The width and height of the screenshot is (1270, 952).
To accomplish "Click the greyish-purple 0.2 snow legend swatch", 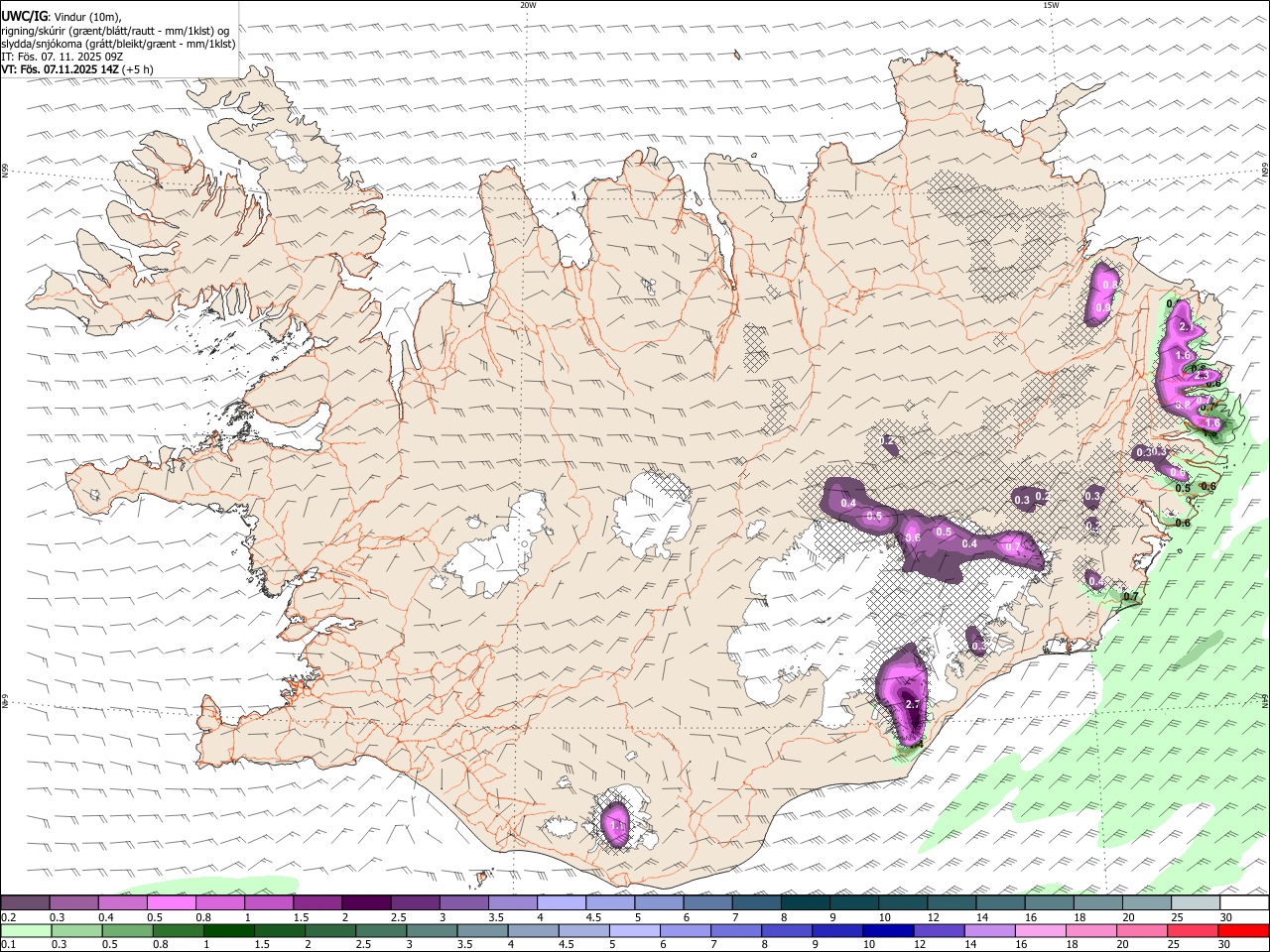I will coord(26,903).
